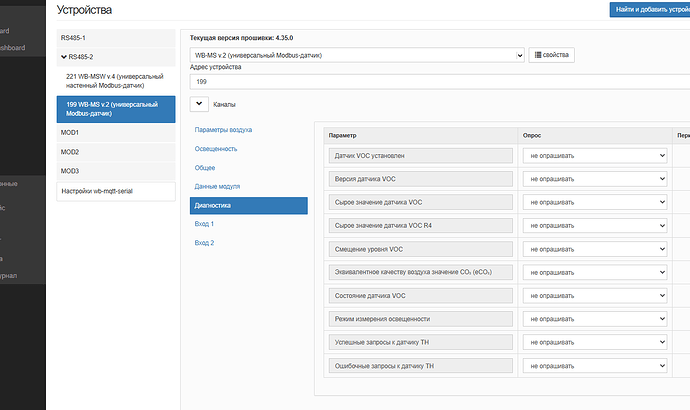Switch to Освещенность tab
This screenshot has height=410, width=690.
[x=216, y=149]
